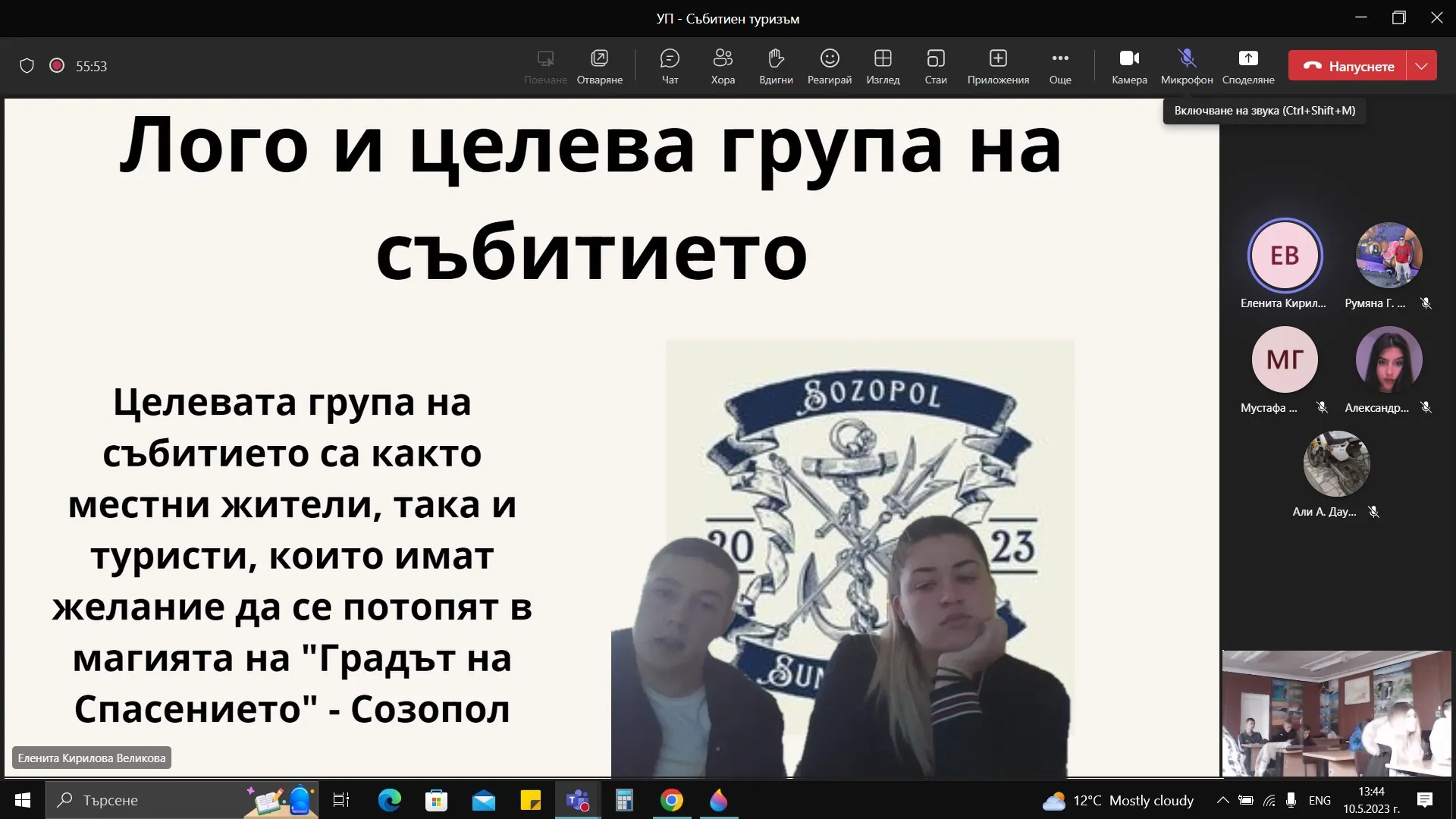Select participant Александр... avatar
This screenshot has width=1456, height=819.
coord(1389,359)
